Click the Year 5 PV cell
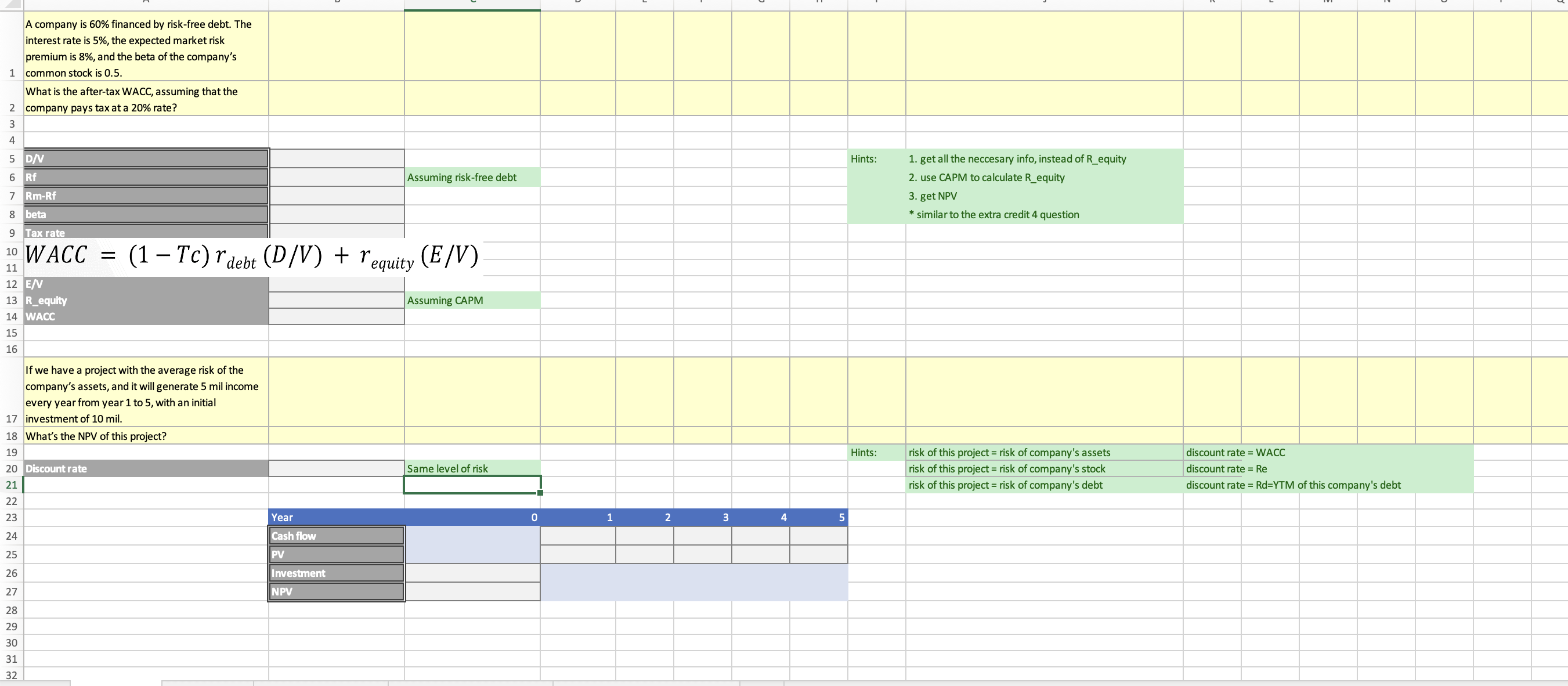 (818, 554)
